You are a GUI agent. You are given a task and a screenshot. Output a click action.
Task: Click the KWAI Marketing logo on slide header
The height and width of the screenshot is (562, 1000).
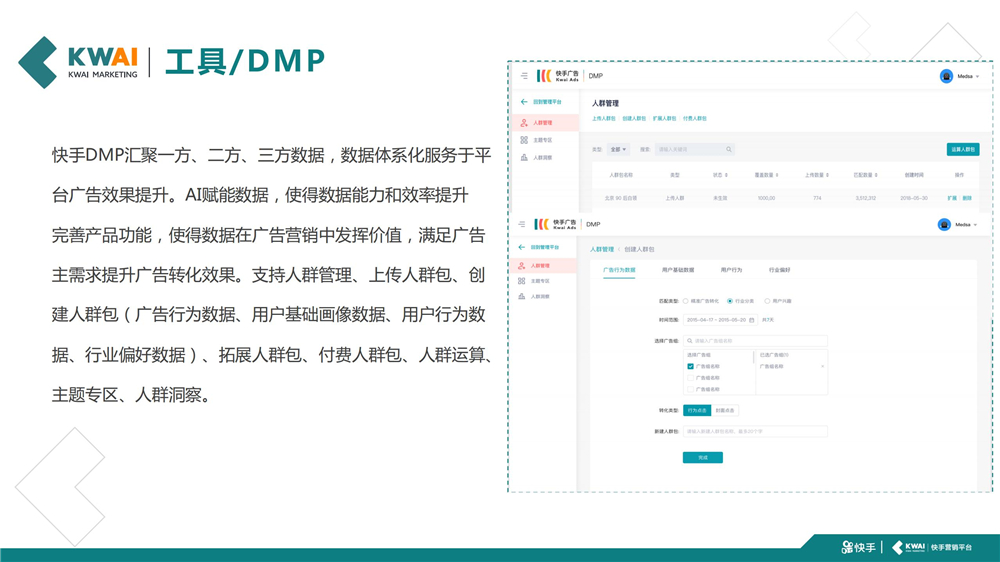click(78, 63)
